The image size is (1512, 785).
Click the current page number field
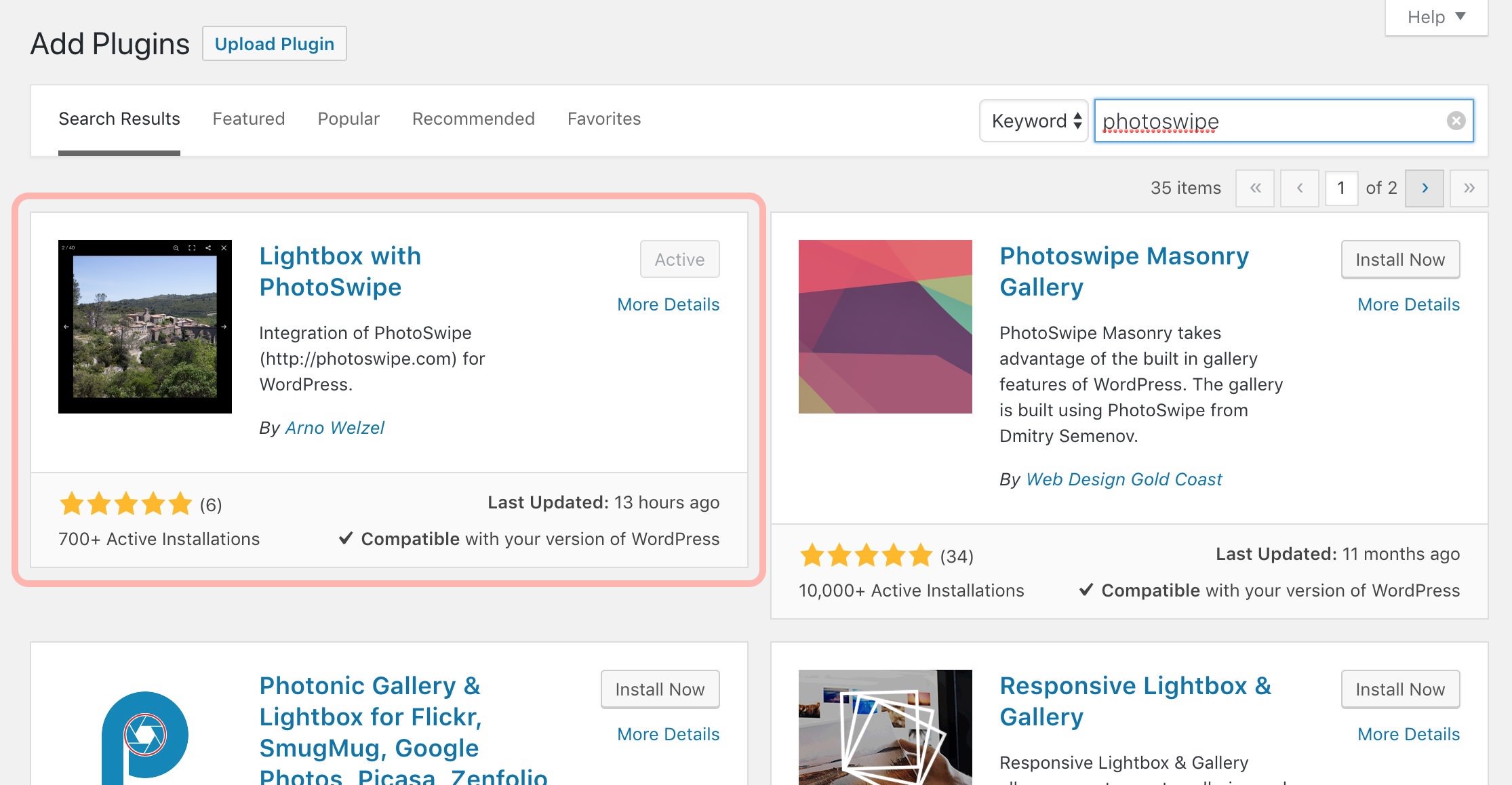point(1341,188)
